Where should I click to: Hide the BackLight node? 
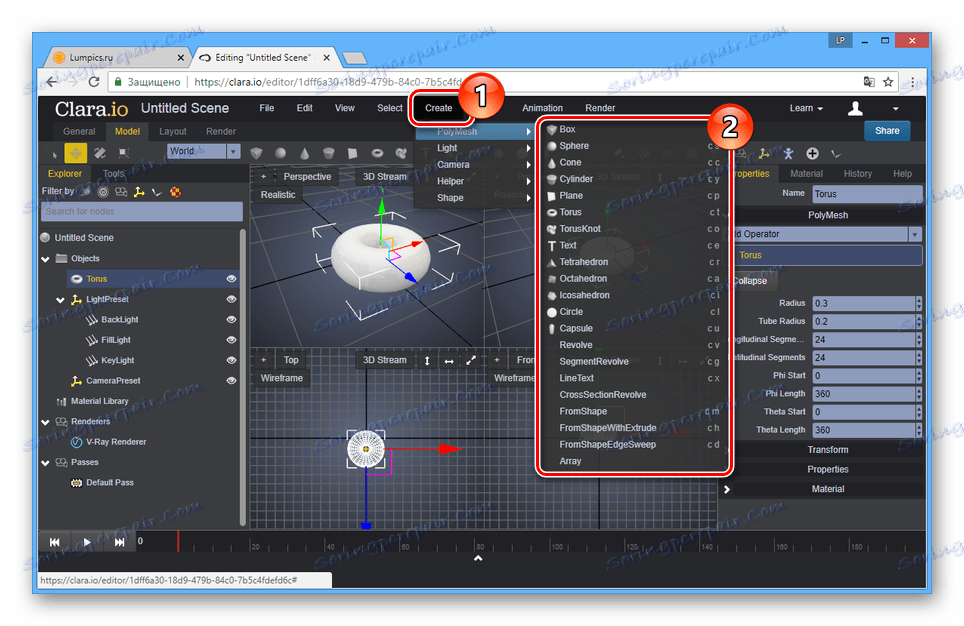(231, 320)
